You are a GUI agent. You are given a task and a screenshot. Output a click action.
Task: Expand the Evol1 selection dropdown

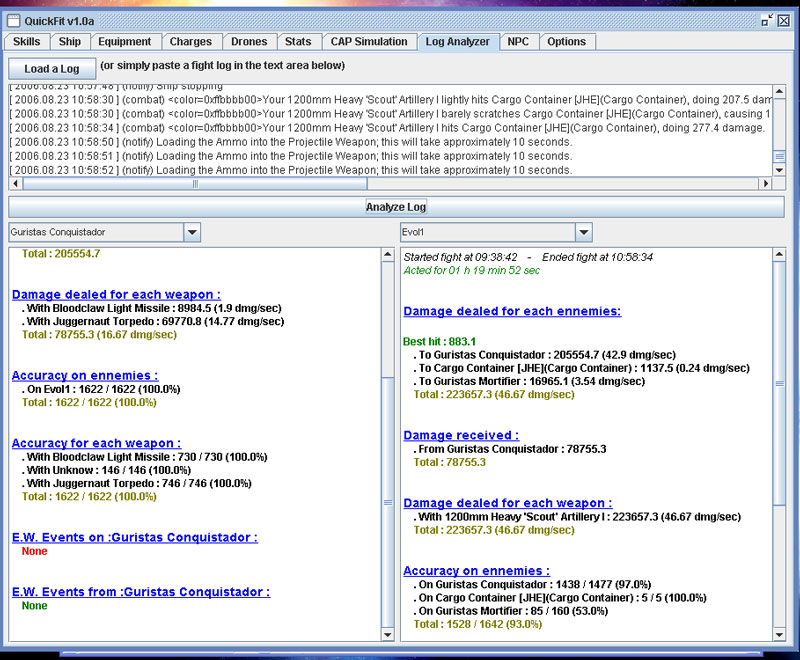584,232
